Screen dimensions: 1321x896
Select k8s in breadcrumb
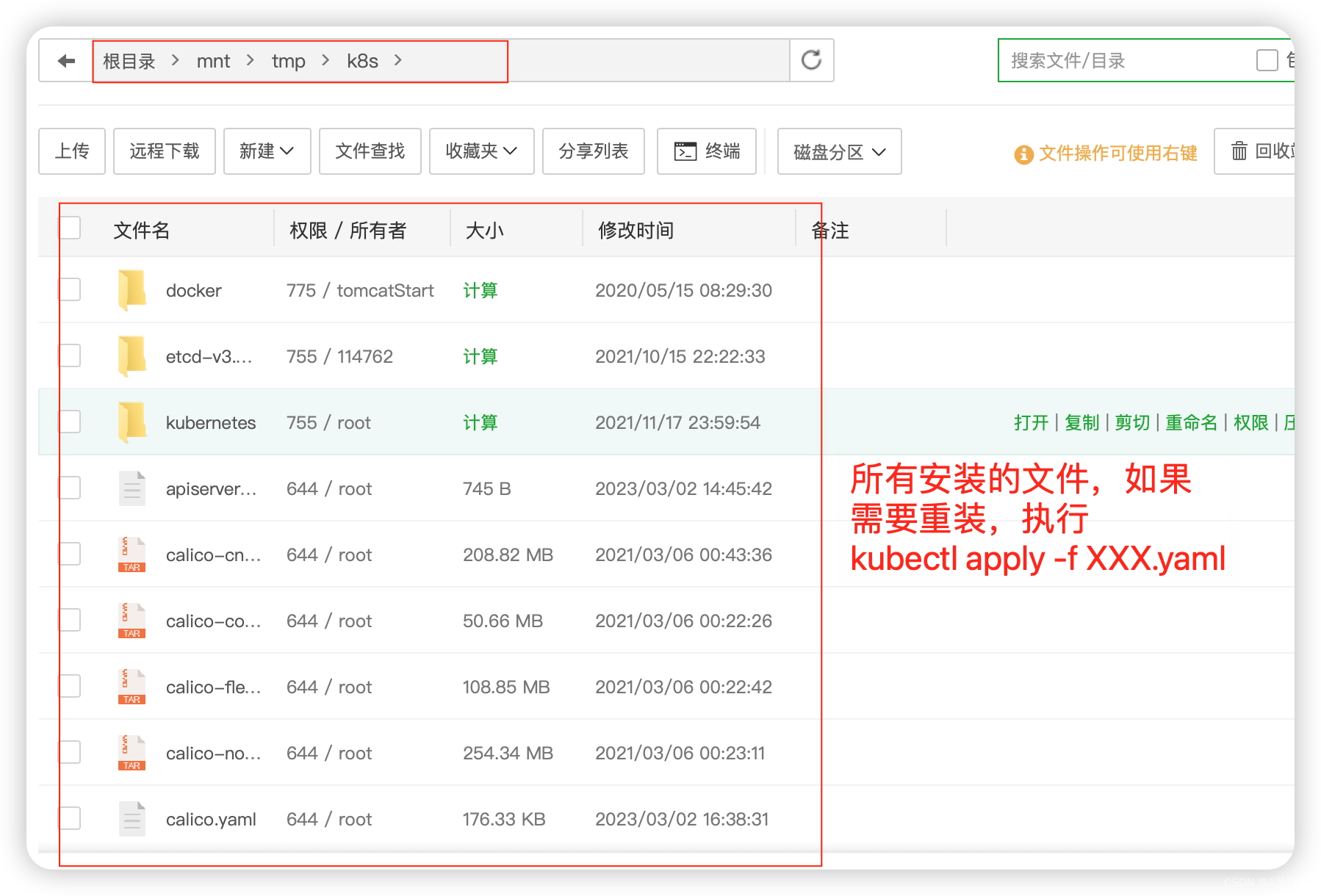(363, 61)
